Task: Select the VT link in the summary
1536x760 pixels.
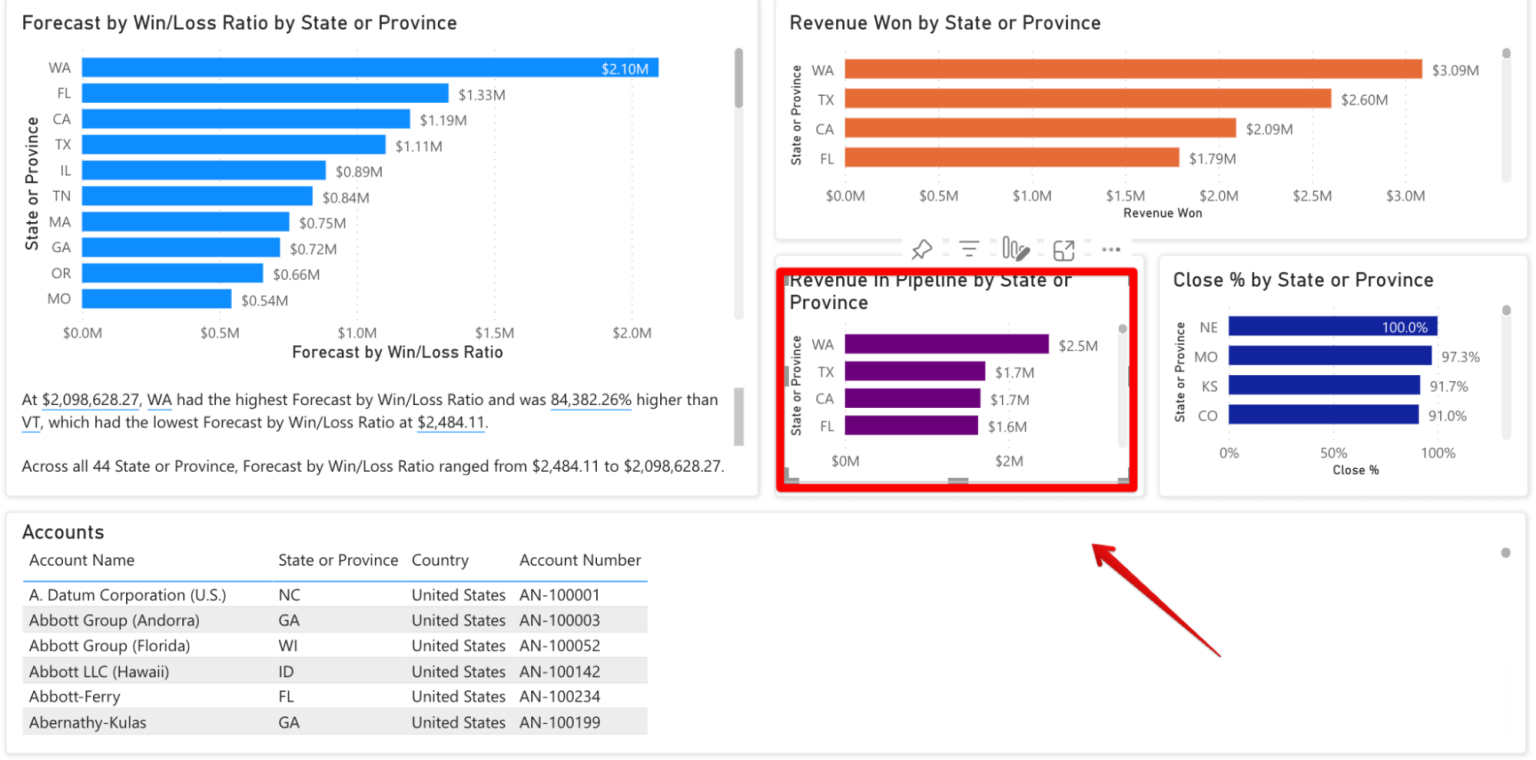Action: click(31, 423)
